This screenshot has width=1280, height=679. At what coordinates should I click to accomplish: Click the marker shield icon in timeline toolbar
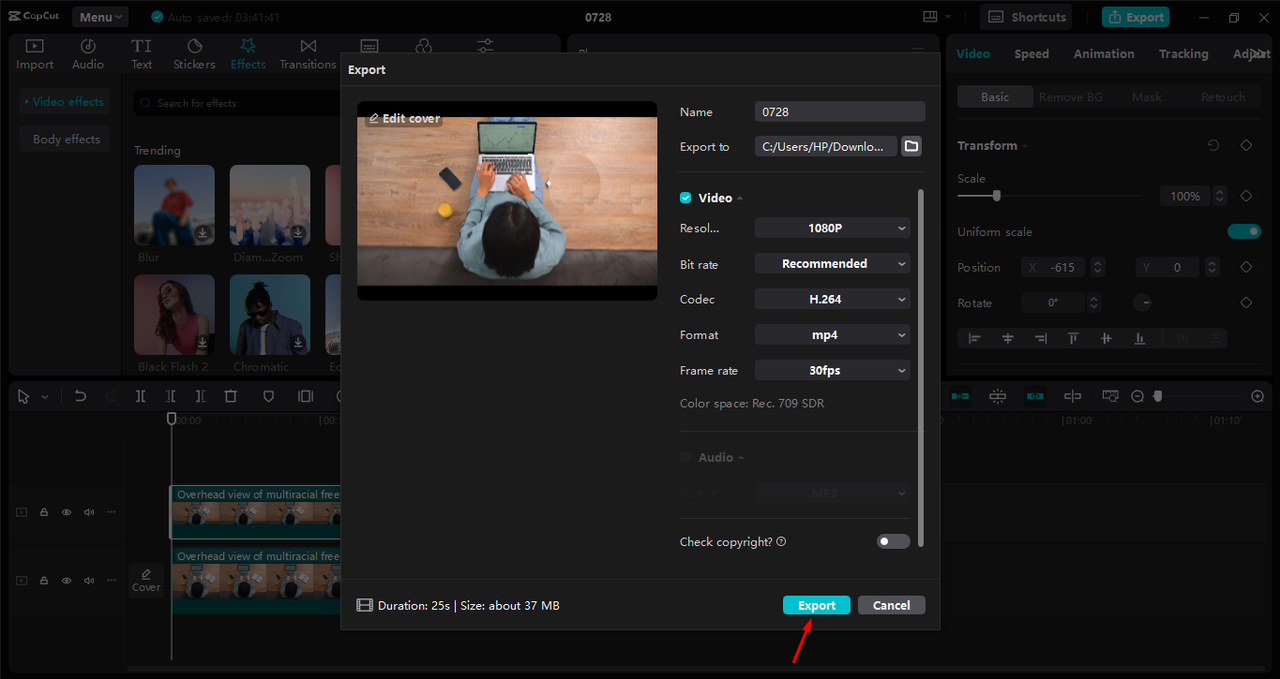268,397
